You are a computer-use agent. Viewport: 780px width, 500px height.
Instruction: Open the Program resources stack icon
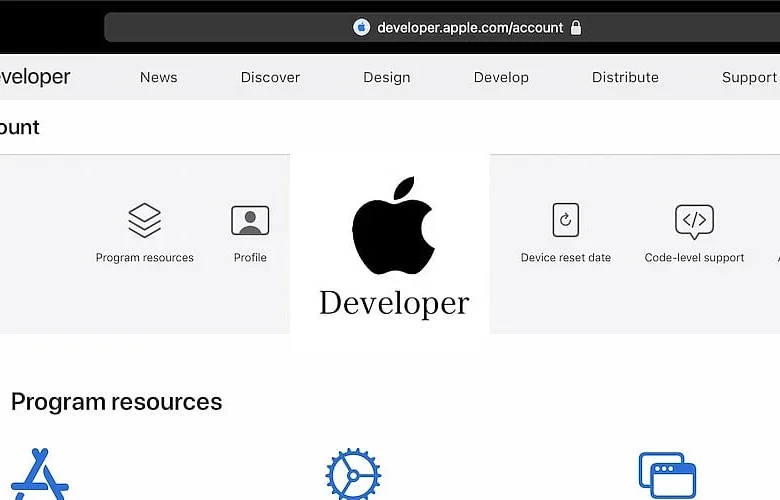pyautogui.click(x=144, y=220)
